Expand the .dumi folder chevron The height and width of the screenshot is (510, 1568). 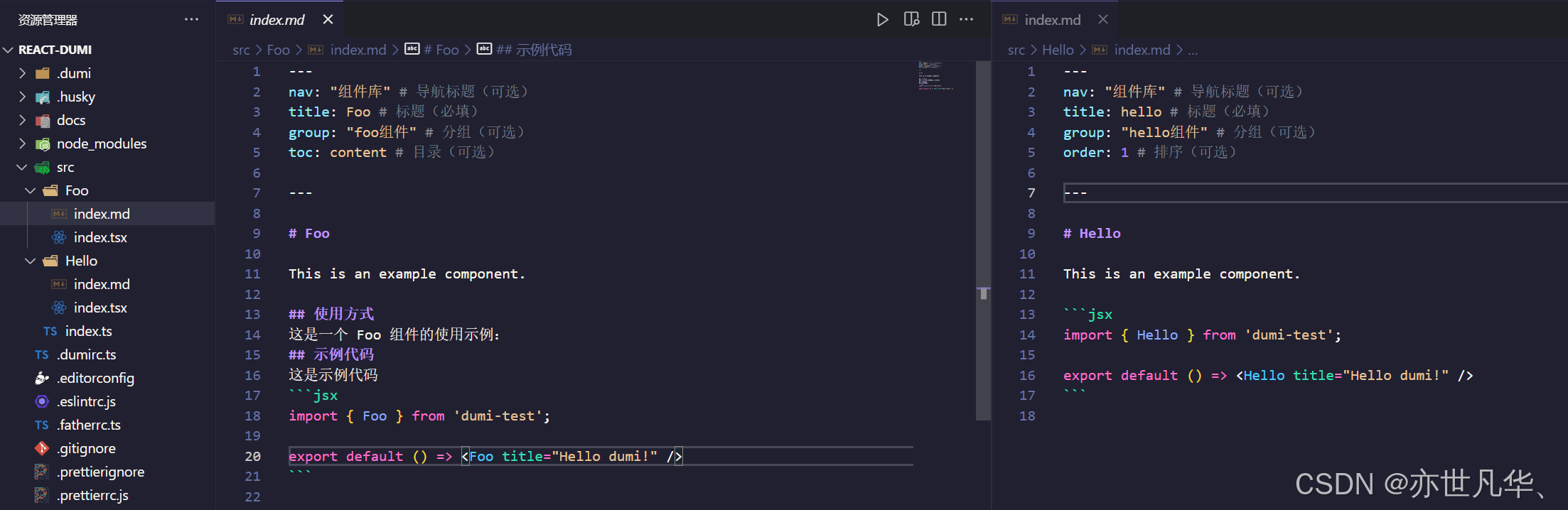click(22, 73)
